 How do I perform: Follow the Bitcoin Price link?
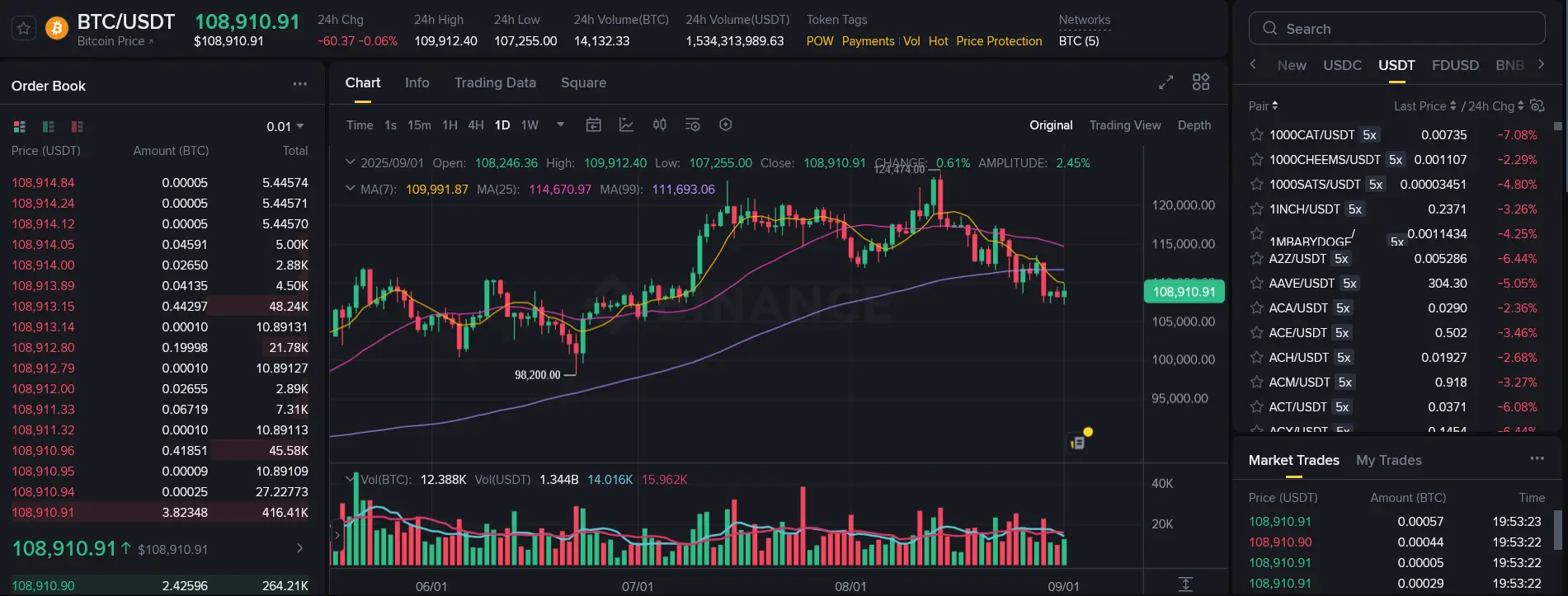(115, 41)
